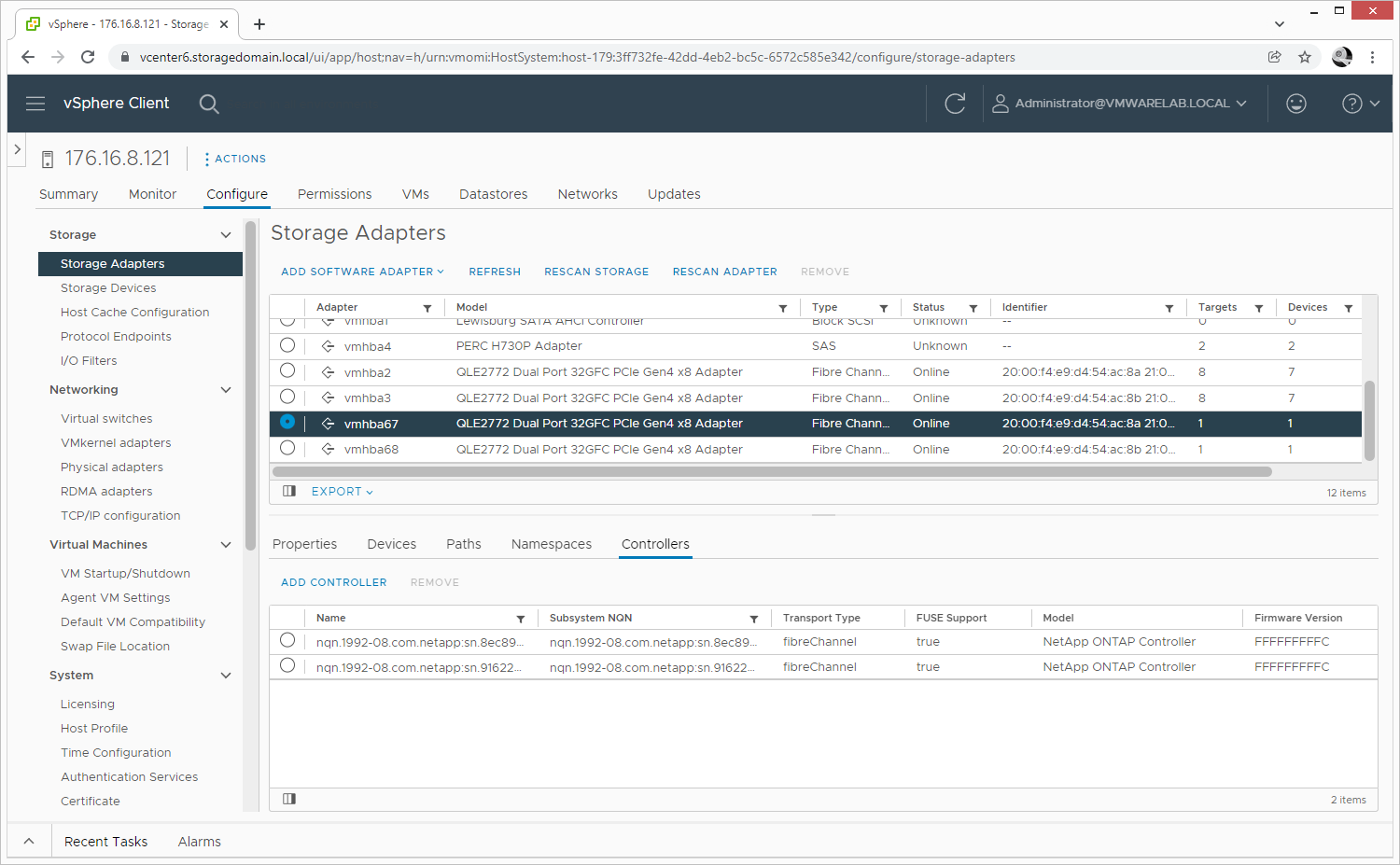Collapse the System section

click(x=226, y=676)
